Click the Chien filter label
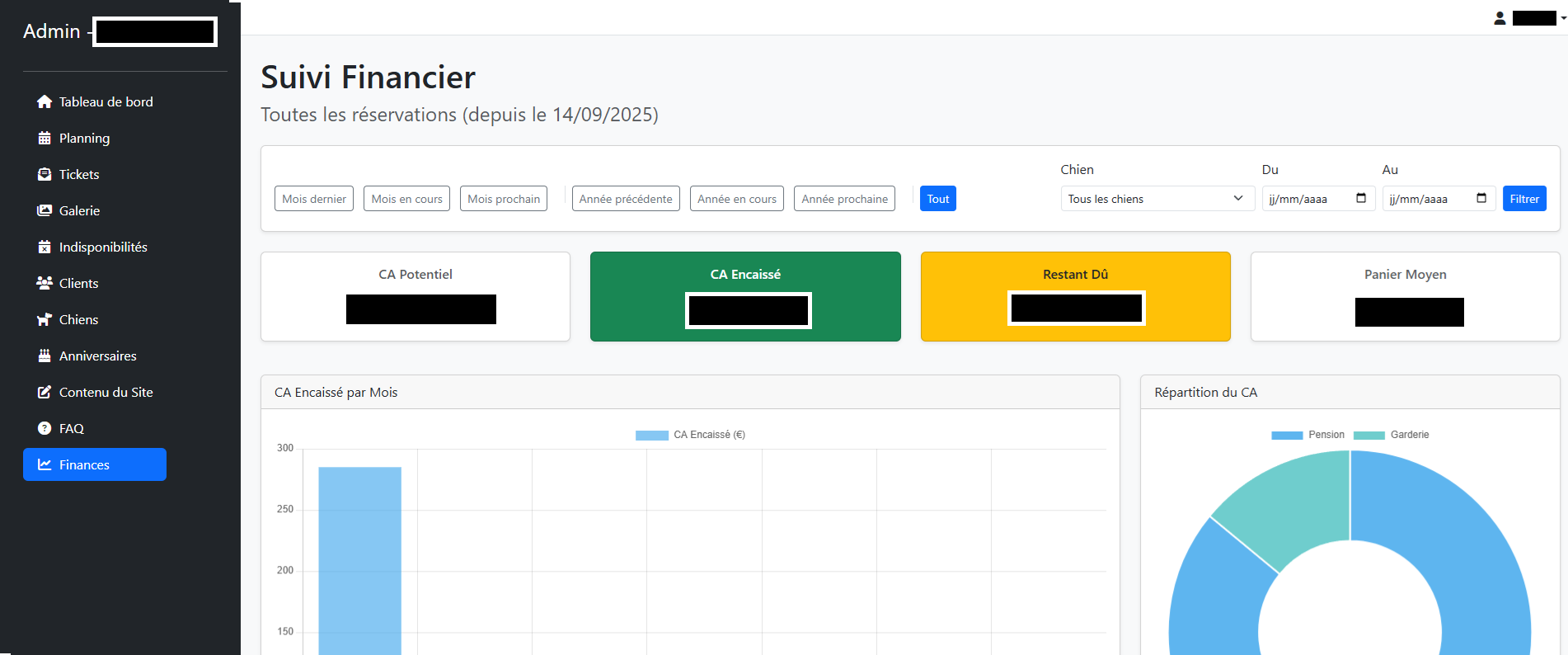Screen dimensions: 1568x655 coord(1077,169)
